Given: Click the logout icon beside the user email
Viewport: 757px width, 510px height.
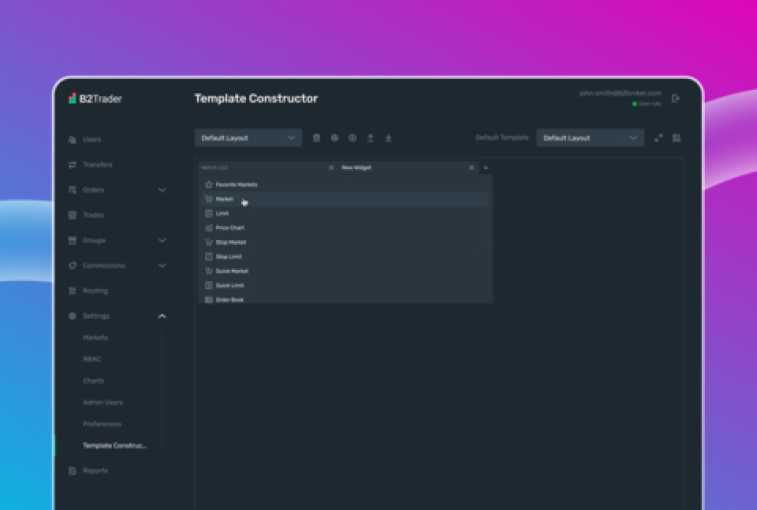Looking at the screenshot, I should [676, 98].
